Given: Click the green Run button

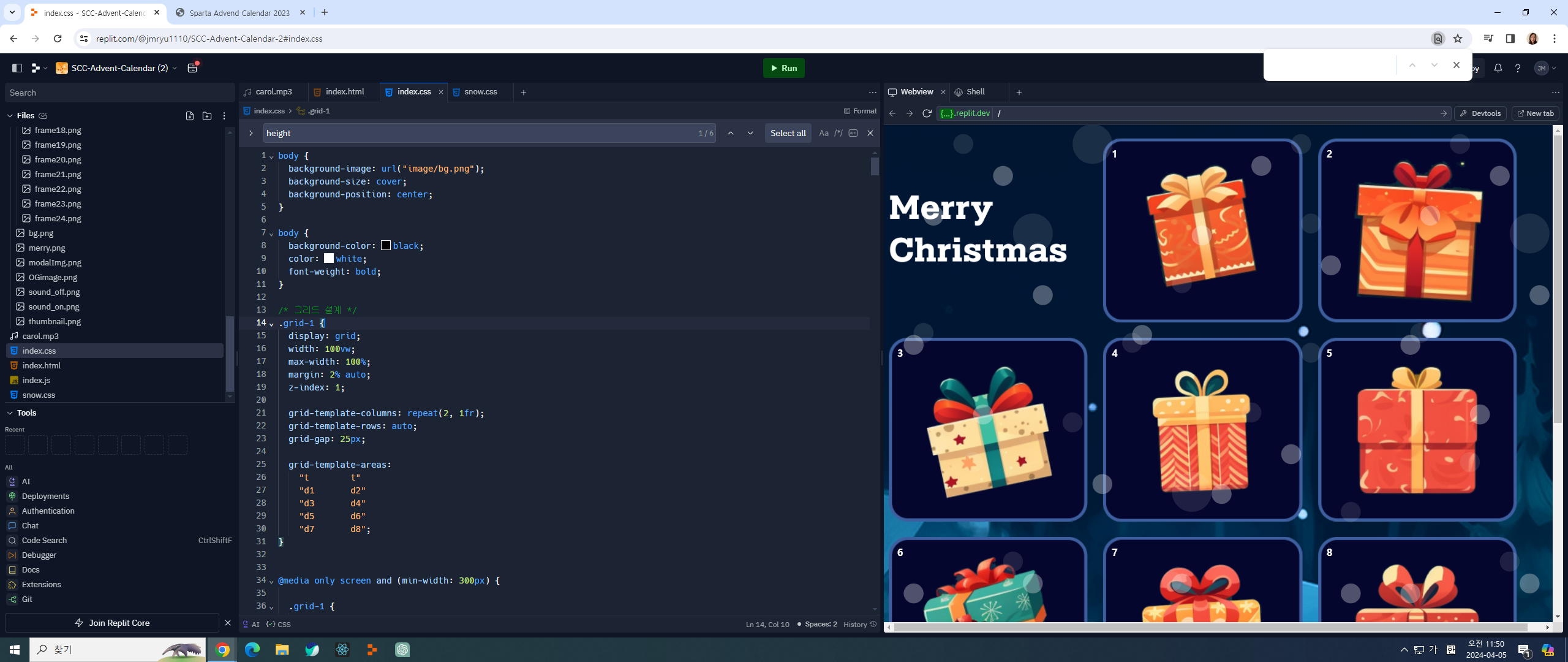Looking at the screenshot, I should coord(784,68).
